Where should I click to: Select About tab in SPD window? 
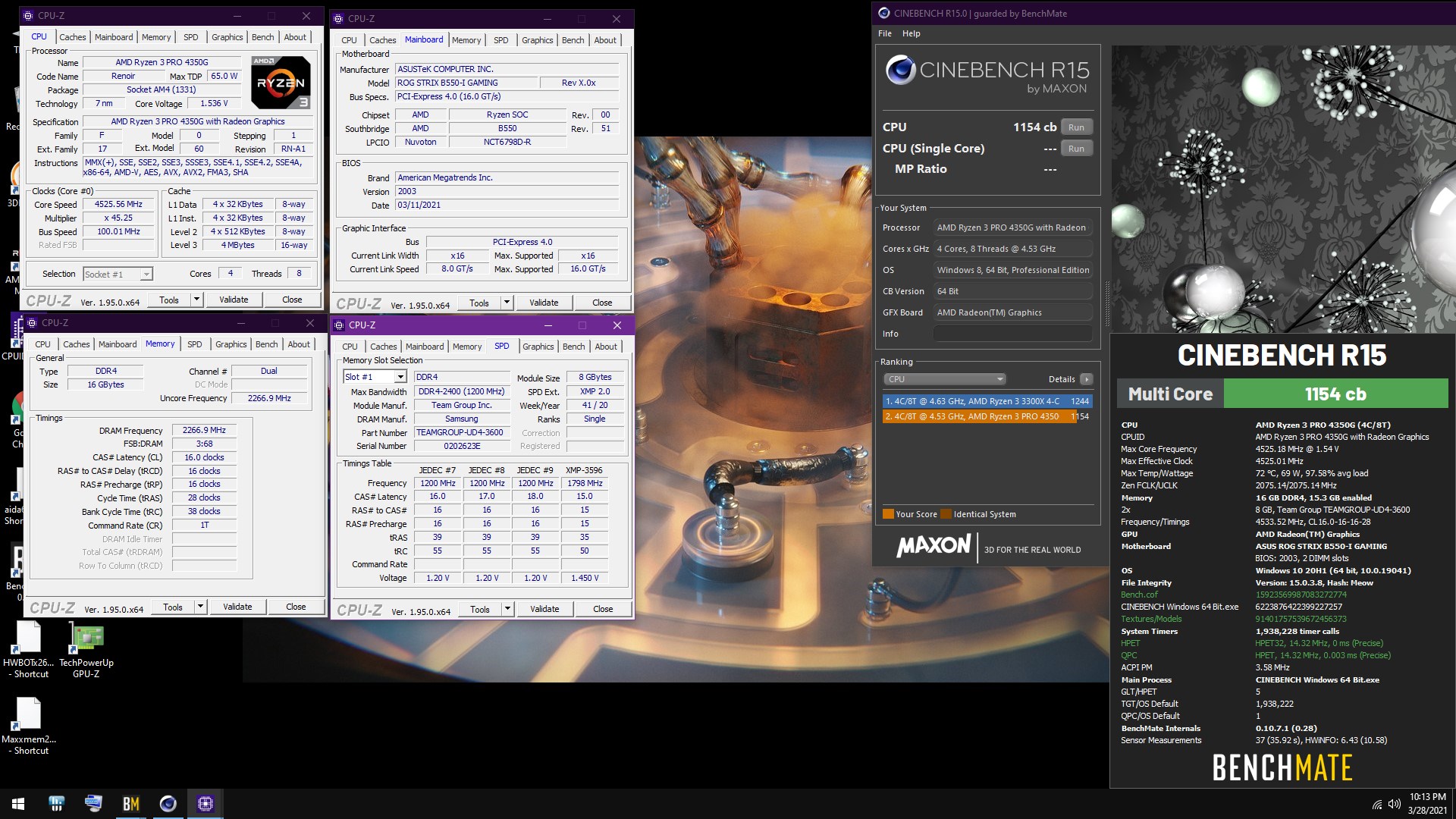pos(606,347)
